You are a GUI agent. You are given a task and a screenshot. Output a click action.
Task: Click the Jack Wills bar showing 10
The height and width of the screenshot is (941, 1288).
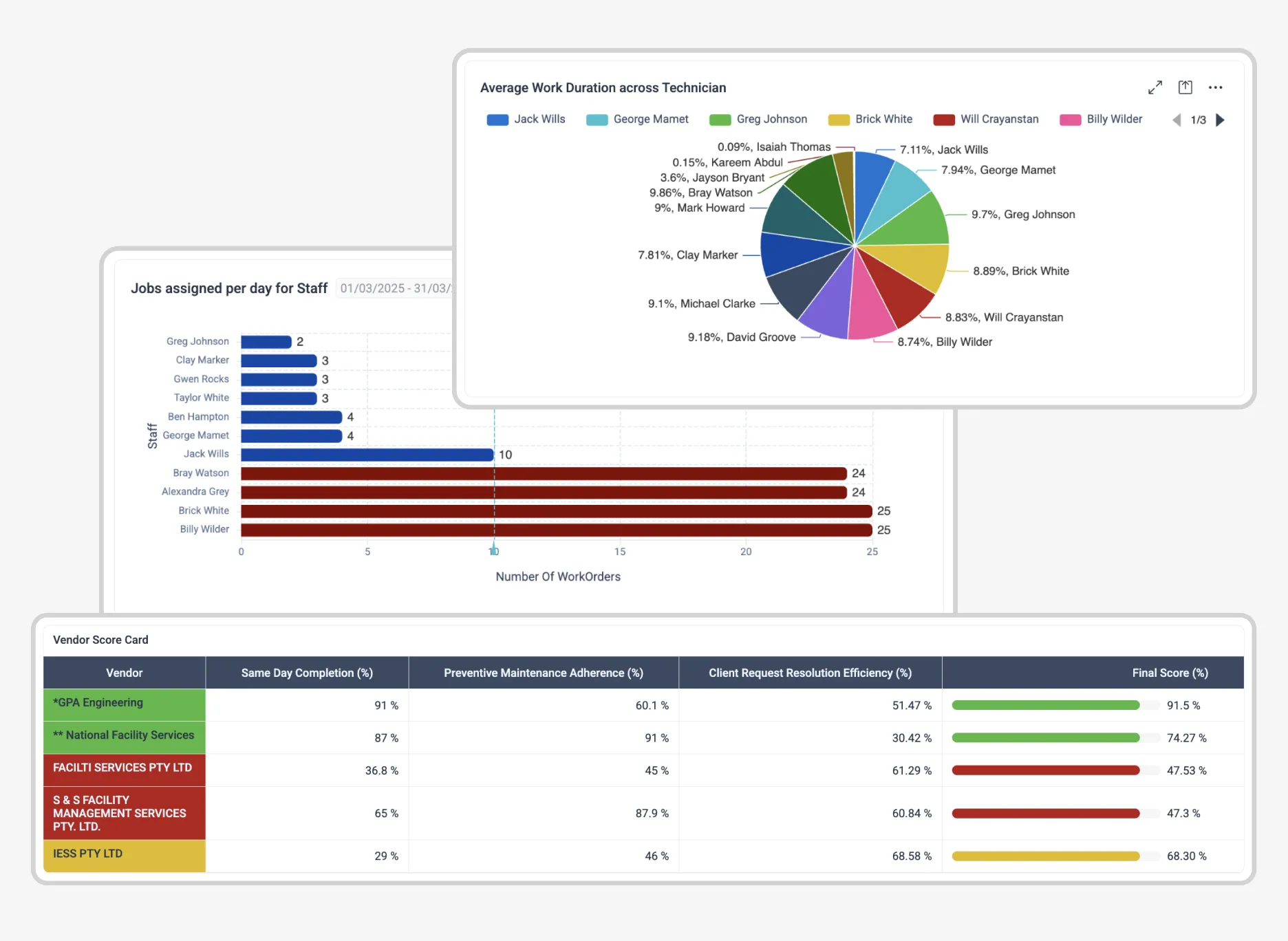367,455
